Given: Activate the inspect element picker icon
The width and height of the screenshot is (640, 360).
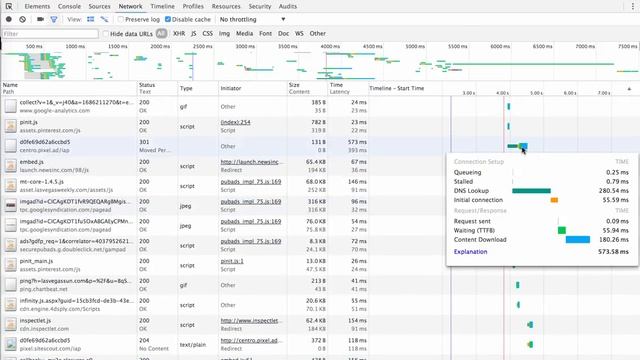Looking at the screenshot, I should point(9,6).
